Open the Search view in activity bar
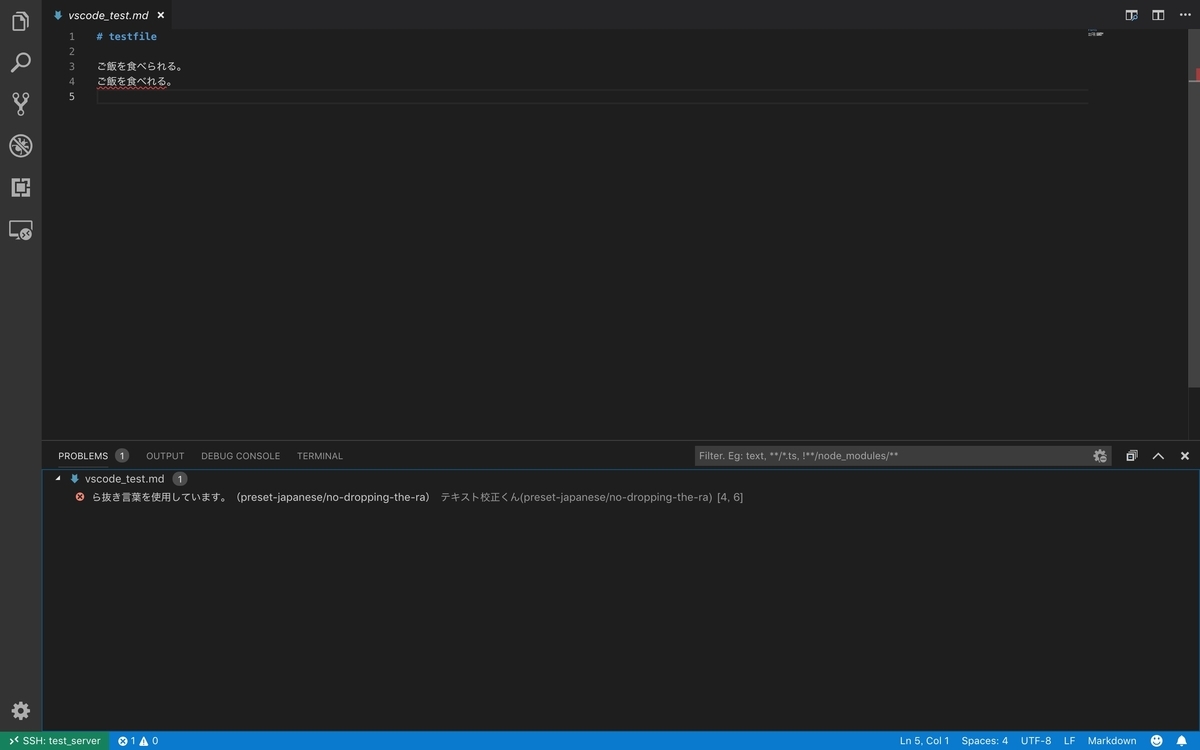Screen dimensions: 1200x750 pos(20,63)
